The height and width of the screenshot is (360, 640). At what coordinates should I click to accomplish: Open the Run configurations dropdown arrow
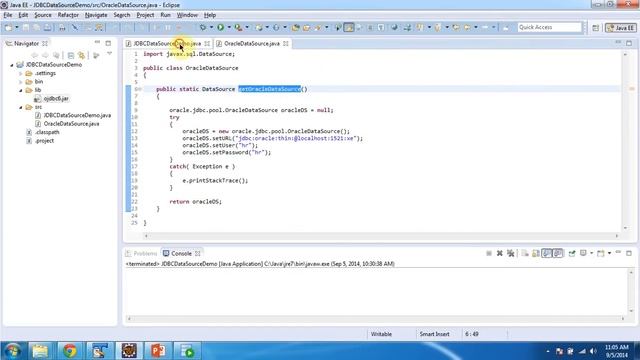click(229, 27)
